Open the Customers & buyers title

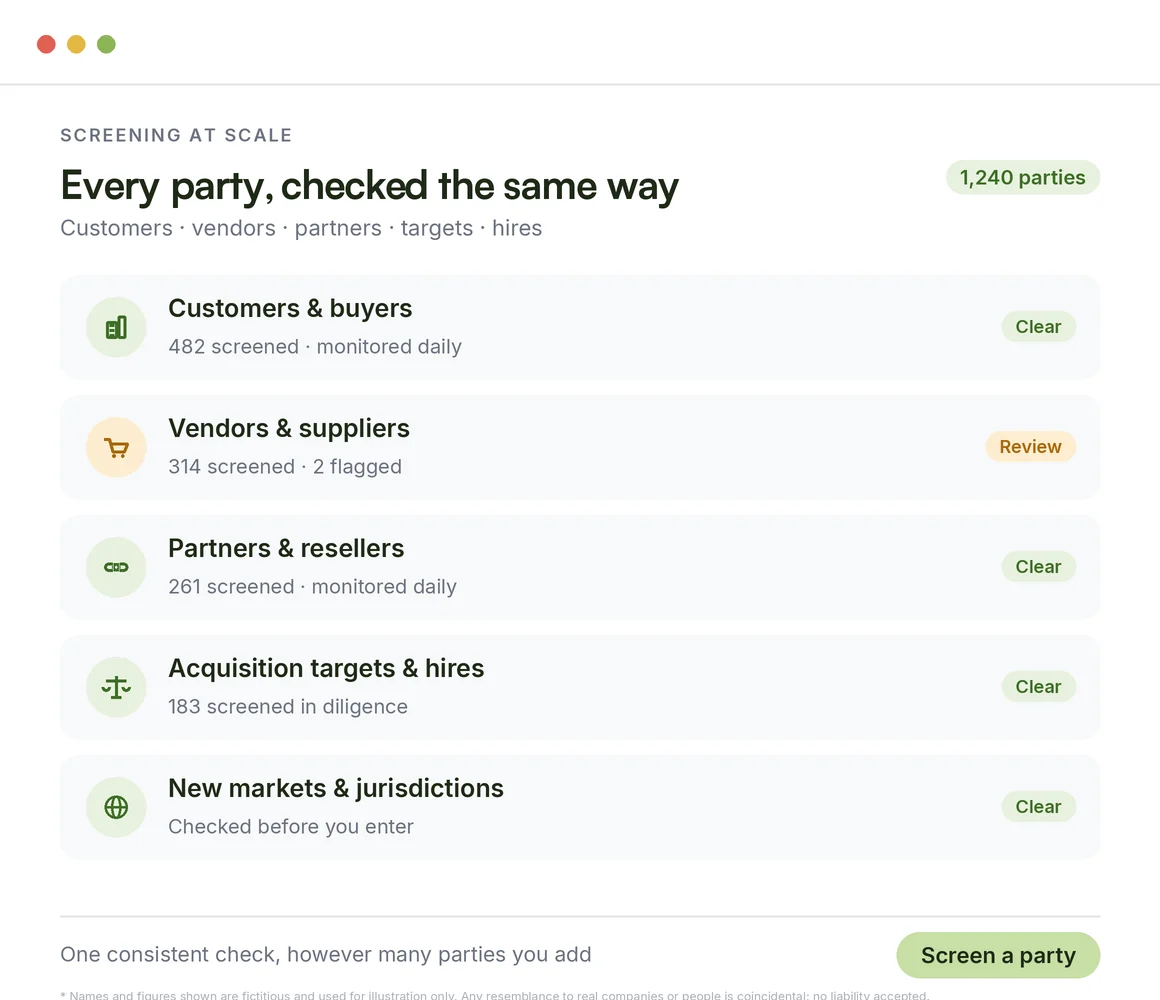290,308
